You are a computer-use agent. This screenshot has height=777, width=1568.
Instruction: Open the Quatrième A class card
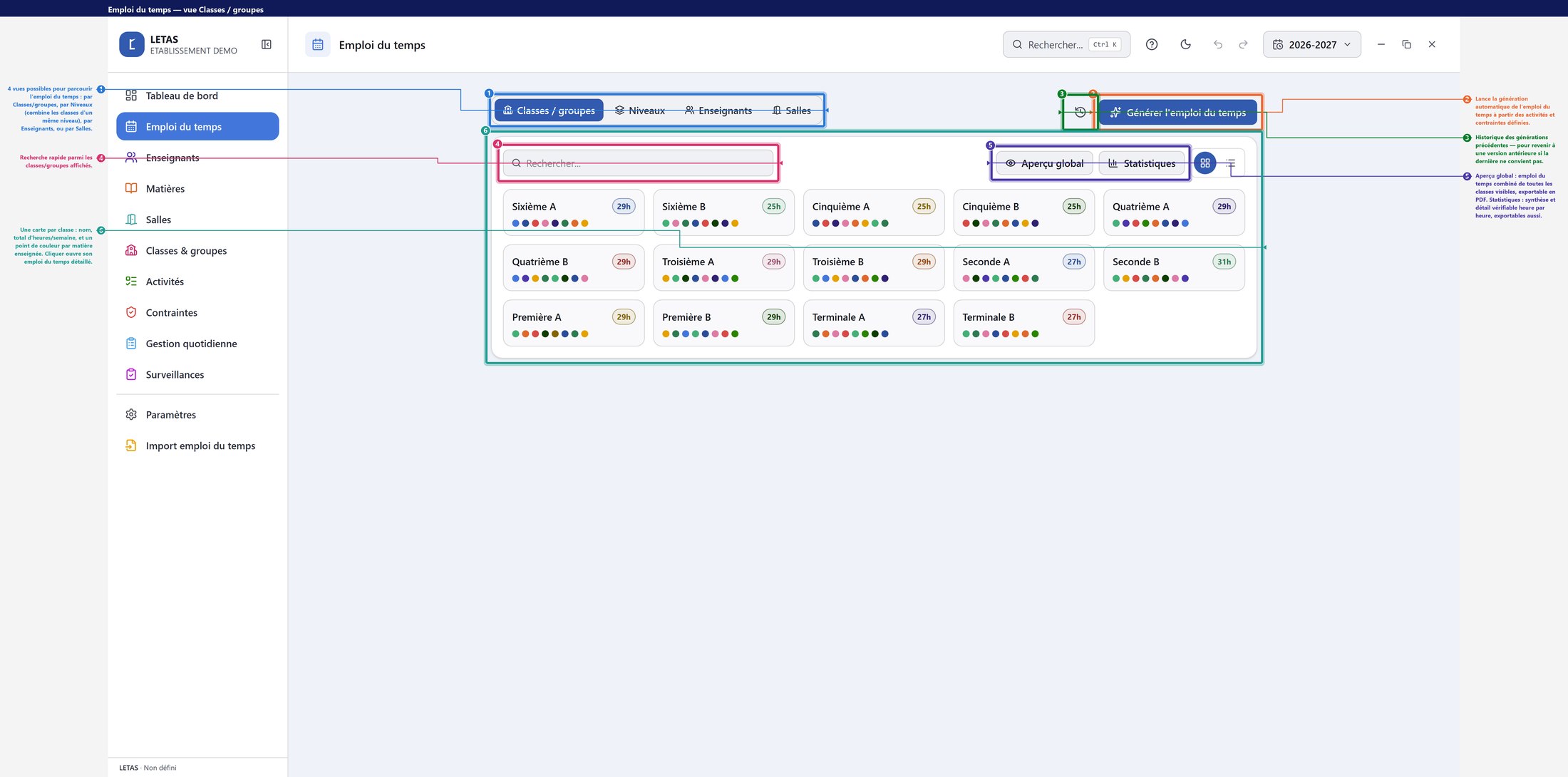pos(1175,212)
